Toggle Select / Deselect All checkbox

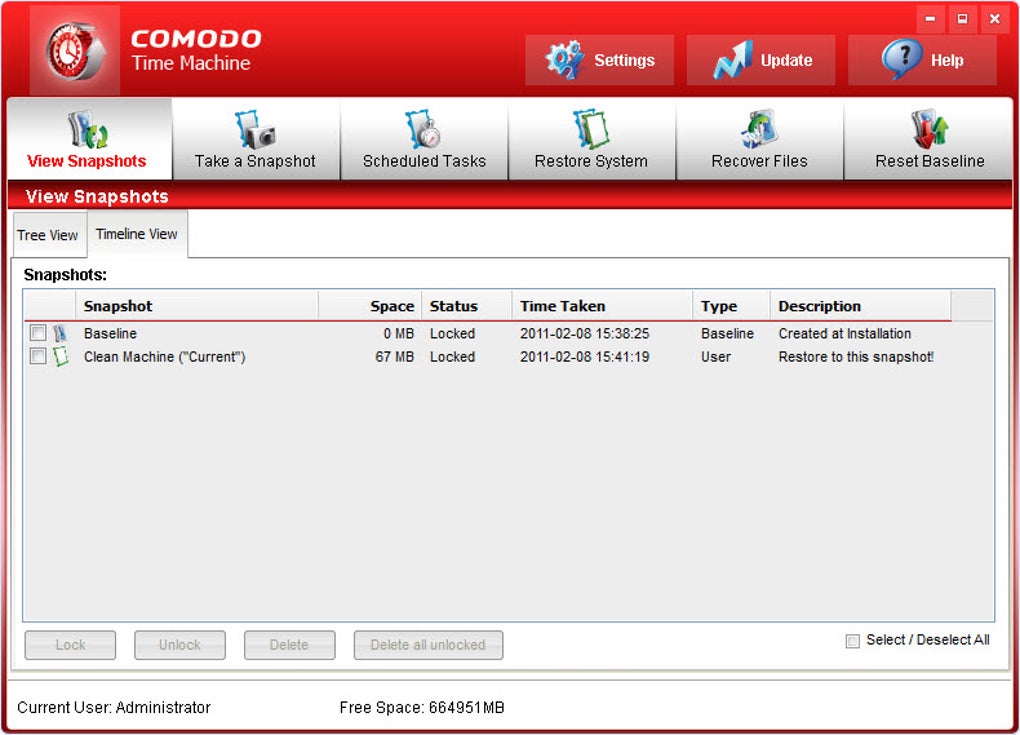click(x=852, y=641)
